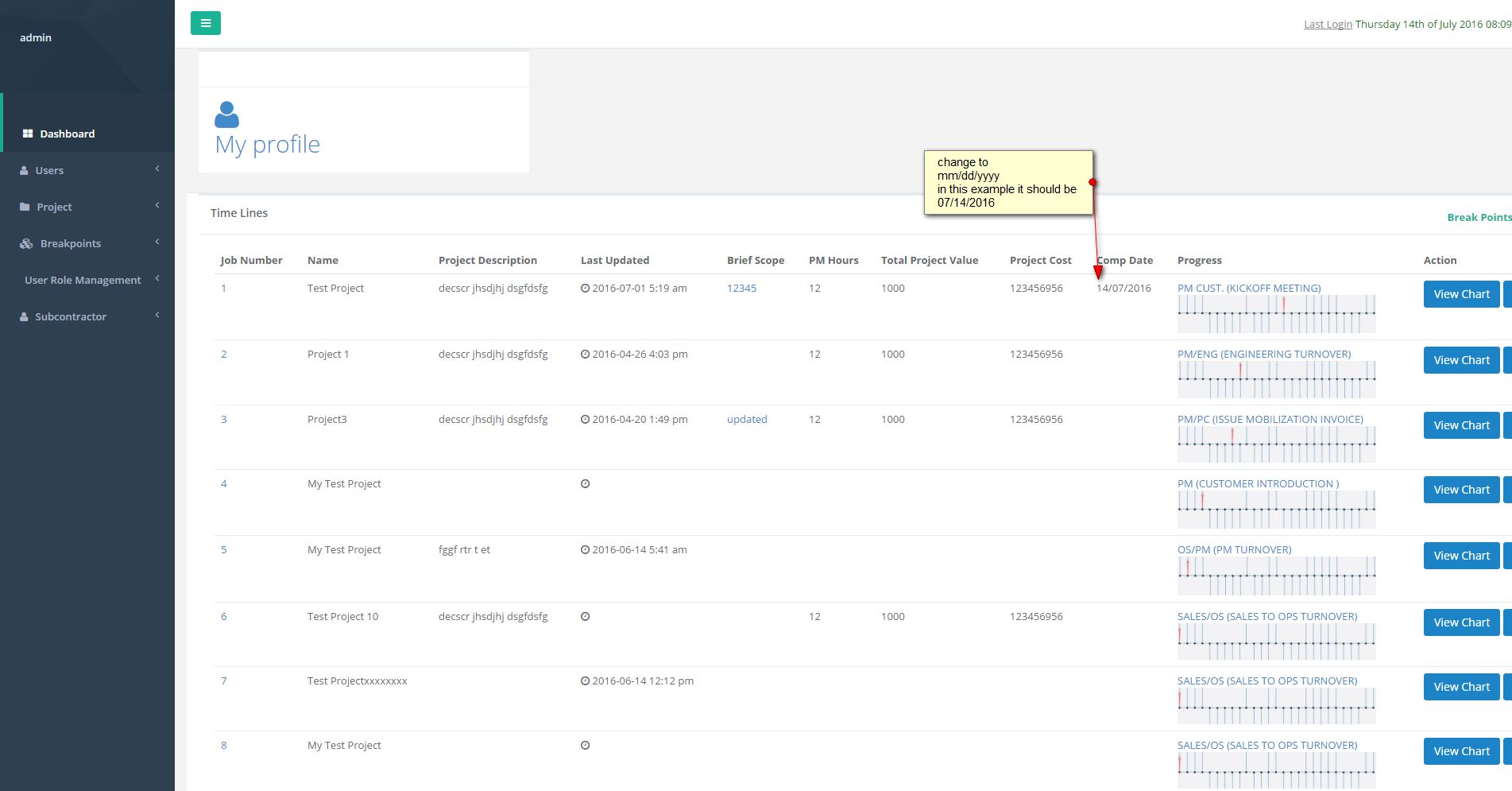Open job number 7 link

point(224,680)
